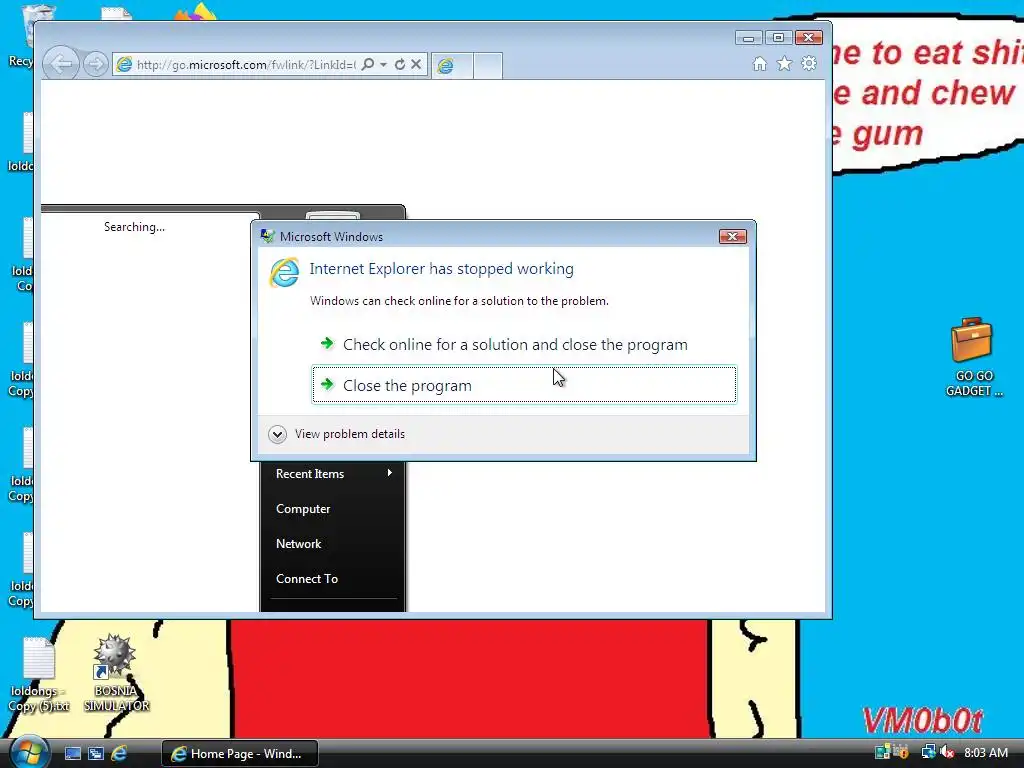Expand the Recent Items submenu arrow
Screen dimensions: 1024x768
point(389,472)
